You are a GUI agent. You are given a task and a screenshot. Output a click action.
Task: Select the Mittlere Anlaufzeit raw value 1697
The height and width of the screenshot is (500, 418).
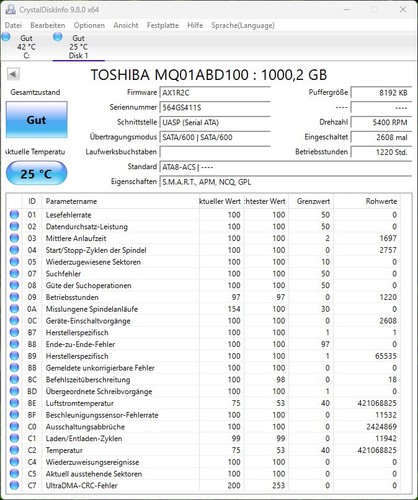coord(388,238)
